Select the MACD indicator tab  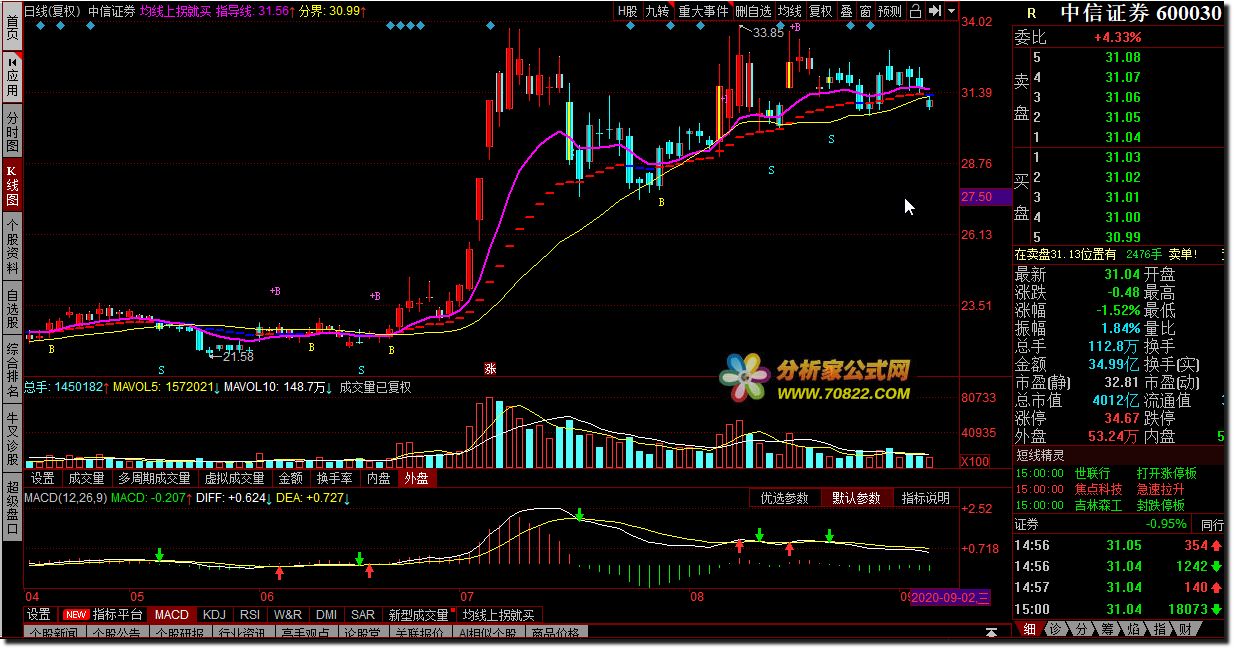click(172, 614)
